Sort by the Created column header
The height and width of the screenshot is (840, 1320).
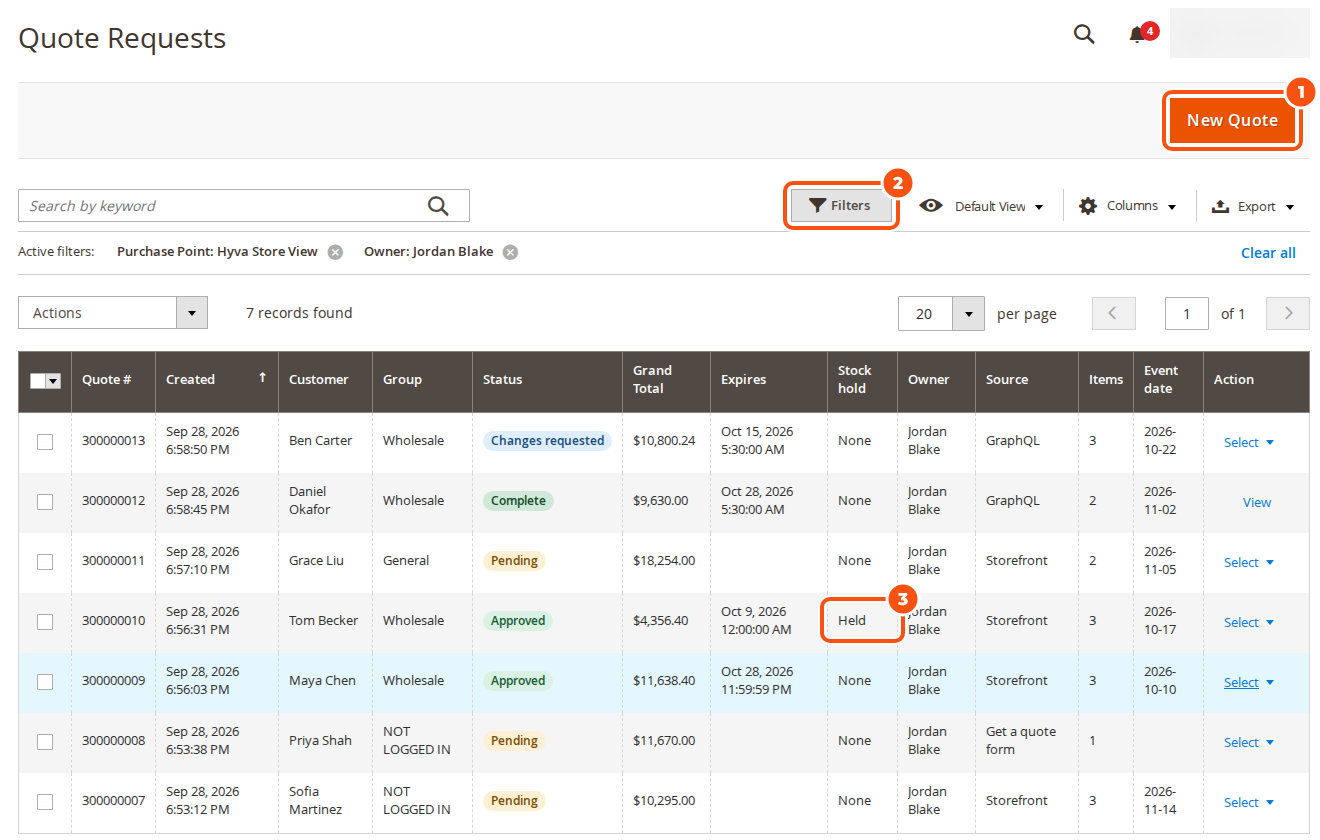(x=217, y=380)
